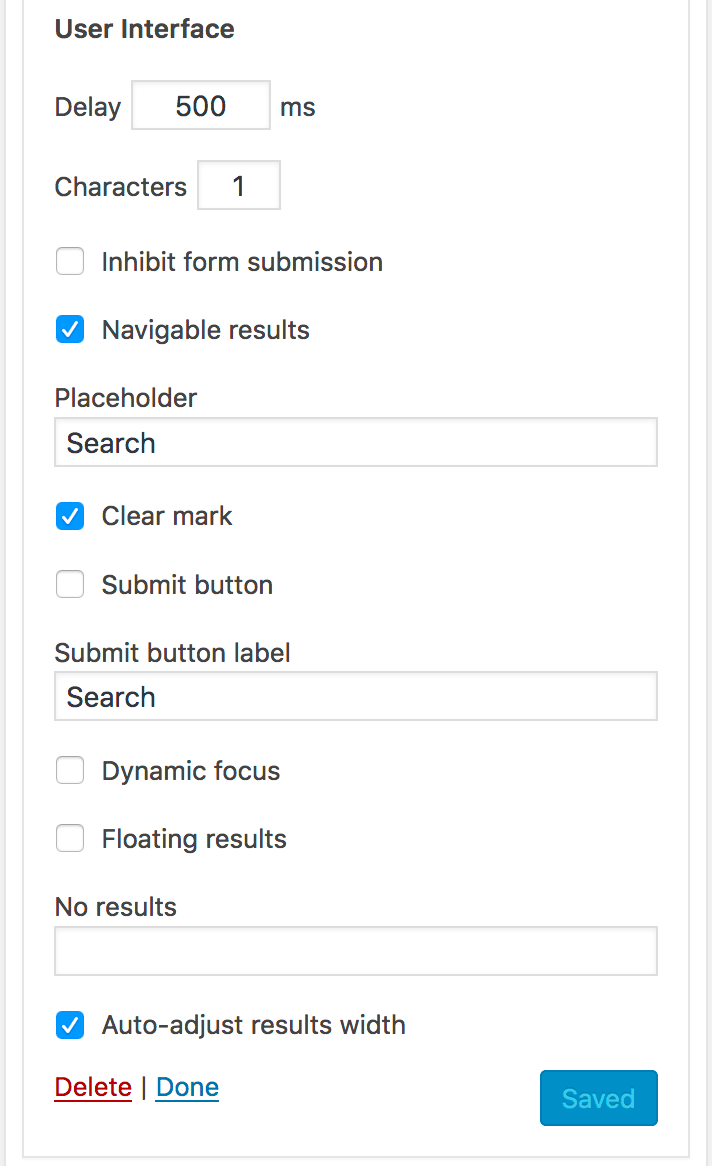Click the Placeholder label above the search field
The width and height of the screenshot is (712, 1166).
point(125,397)
